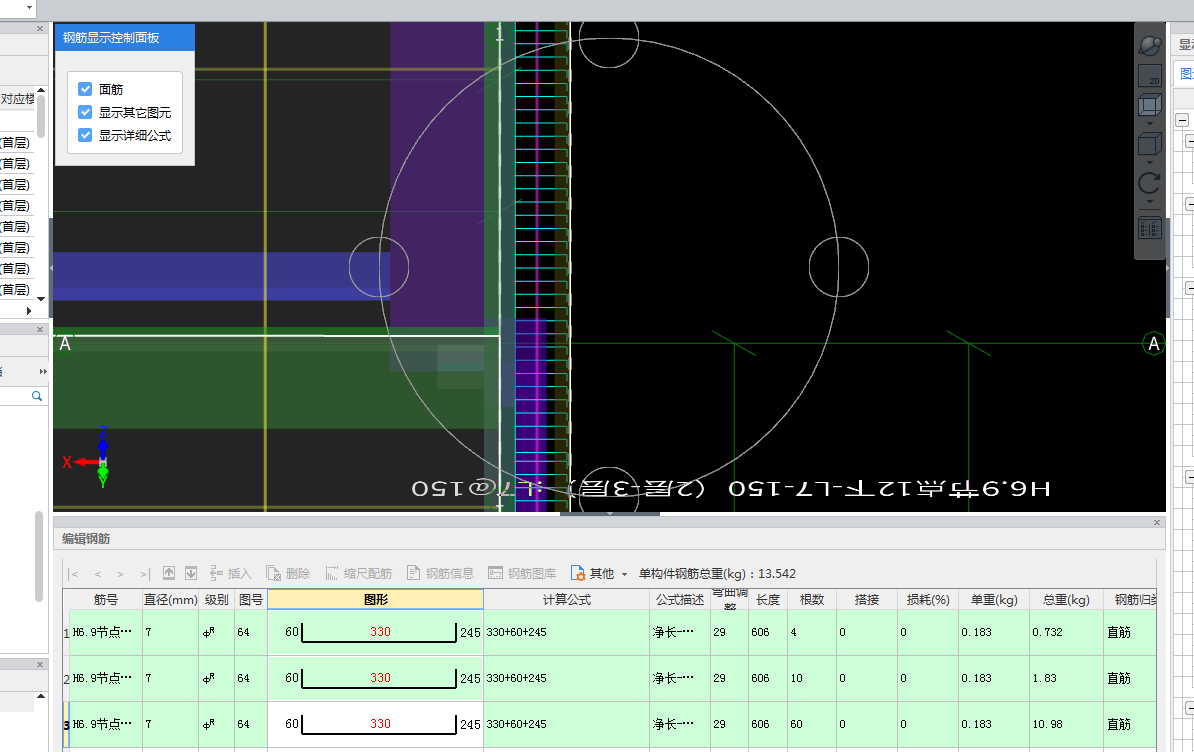Select 直径(mm) column header
The height and width of the screenshot is (752, 1194).
[x=171, y=600]
